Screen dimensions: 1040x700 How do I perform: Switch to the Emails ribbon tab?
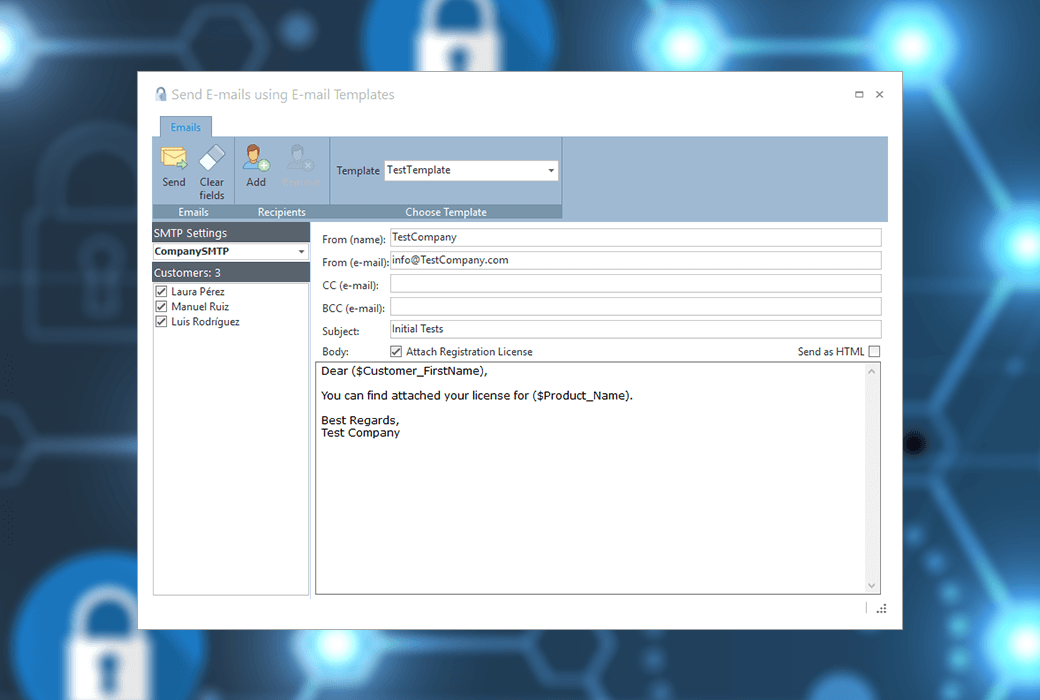point(185,127)
